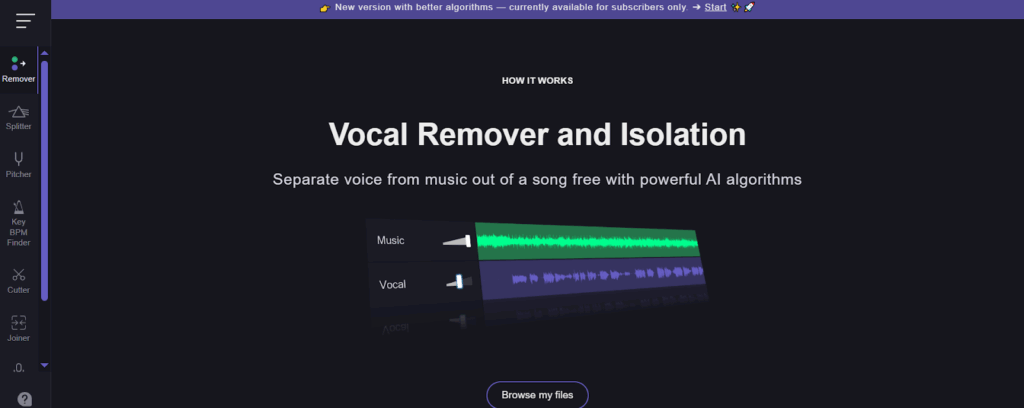Open the hamburger menu icon
Screen dimensions: 1024x408
25,20
